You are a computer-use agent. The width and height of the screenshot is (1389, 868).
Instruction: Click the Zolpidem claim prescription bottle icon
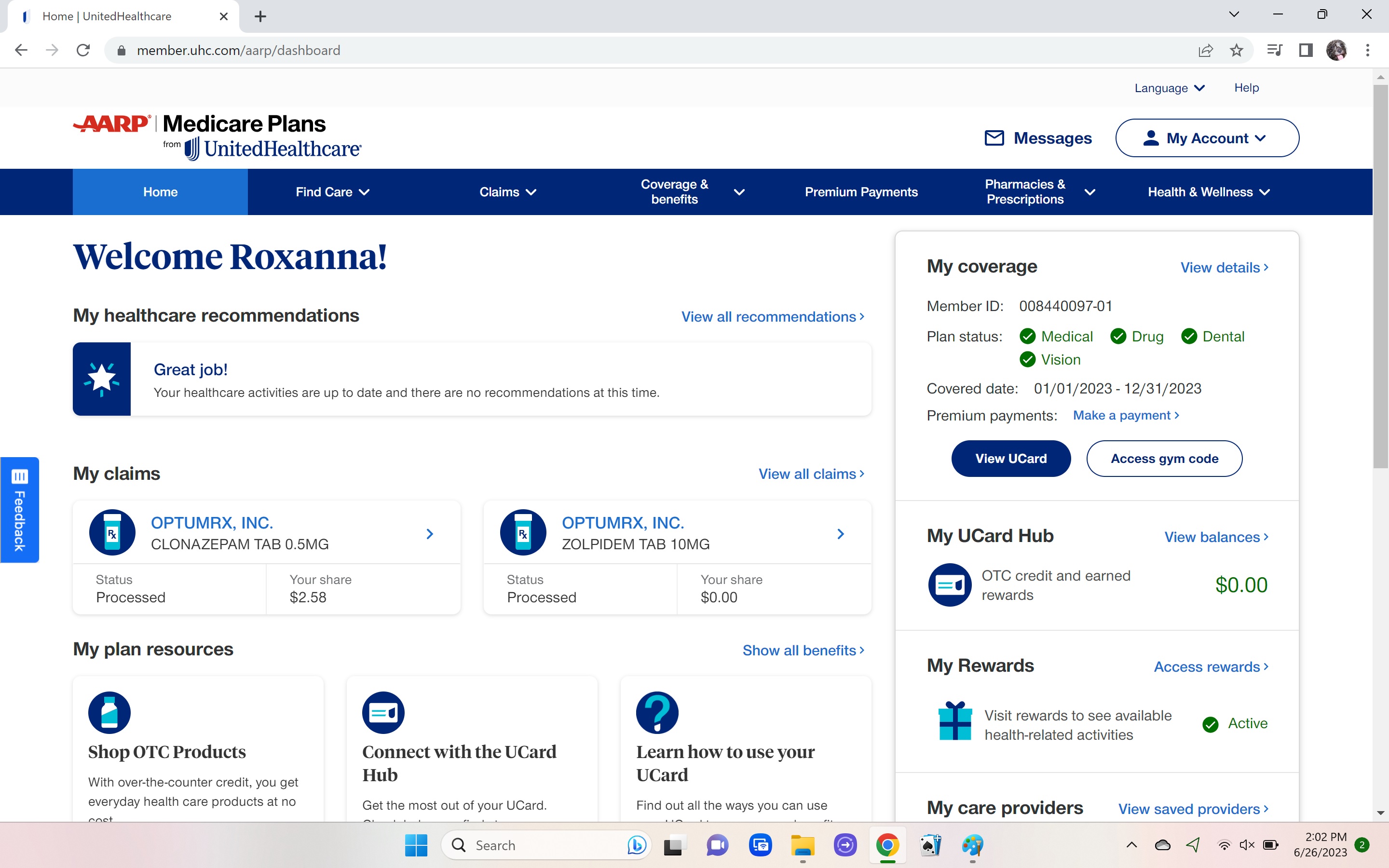coord(523,533)
